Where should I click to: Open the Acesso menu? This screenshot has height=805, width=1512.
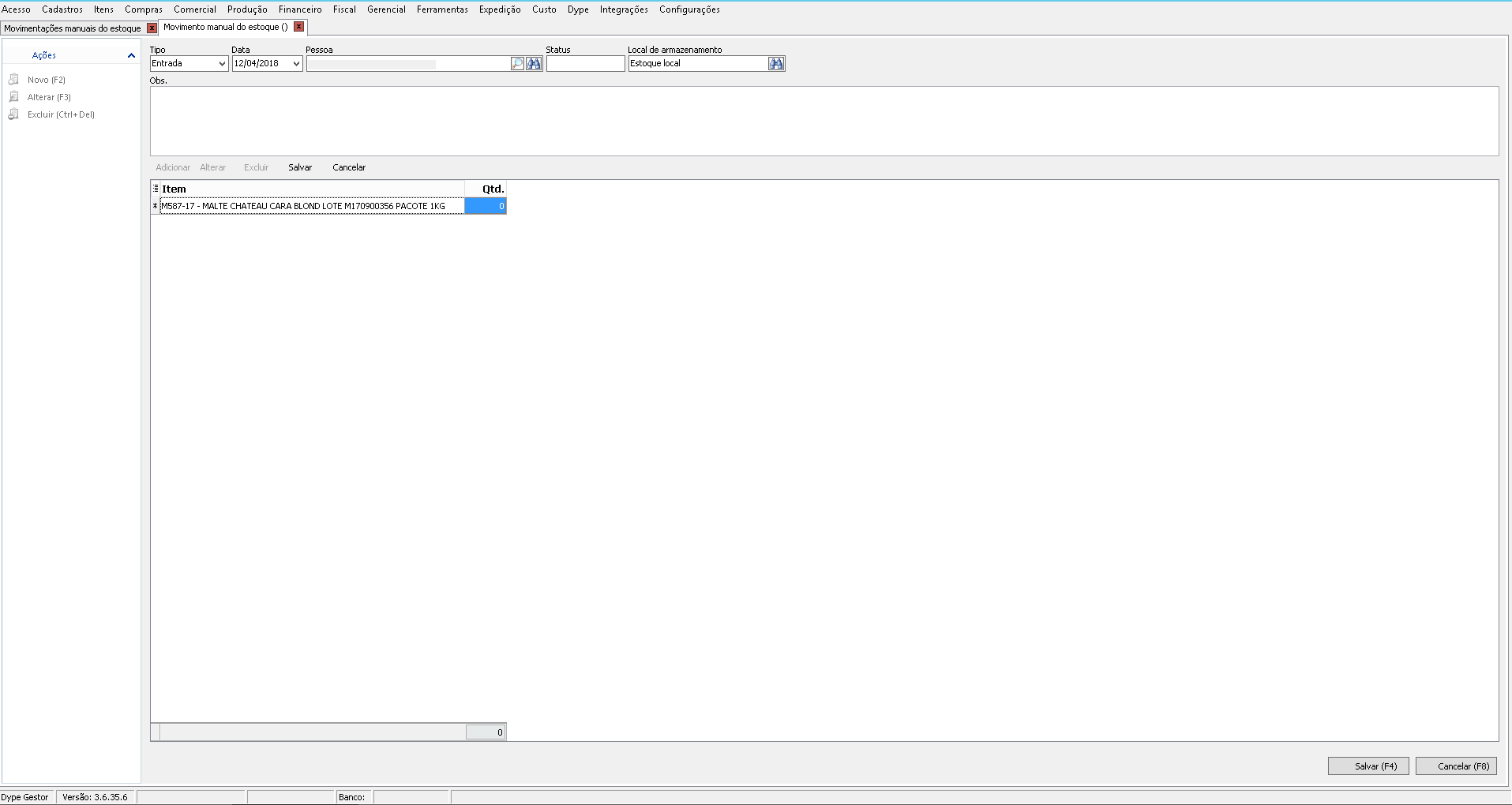click(17, 9)
